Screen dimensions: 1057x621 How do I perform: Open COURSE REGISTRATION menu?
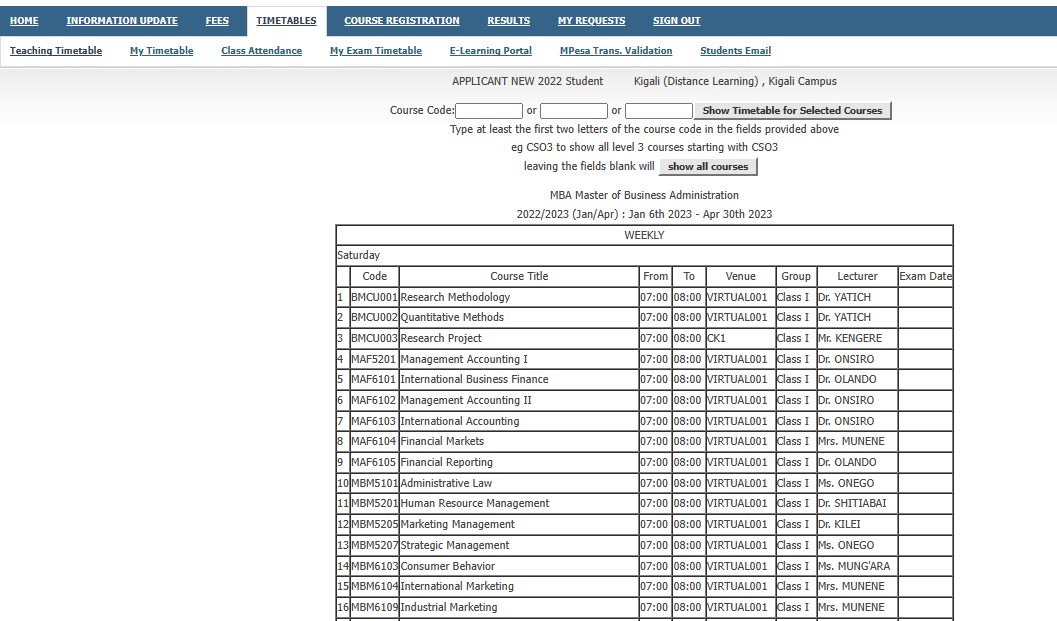point(402,21)
